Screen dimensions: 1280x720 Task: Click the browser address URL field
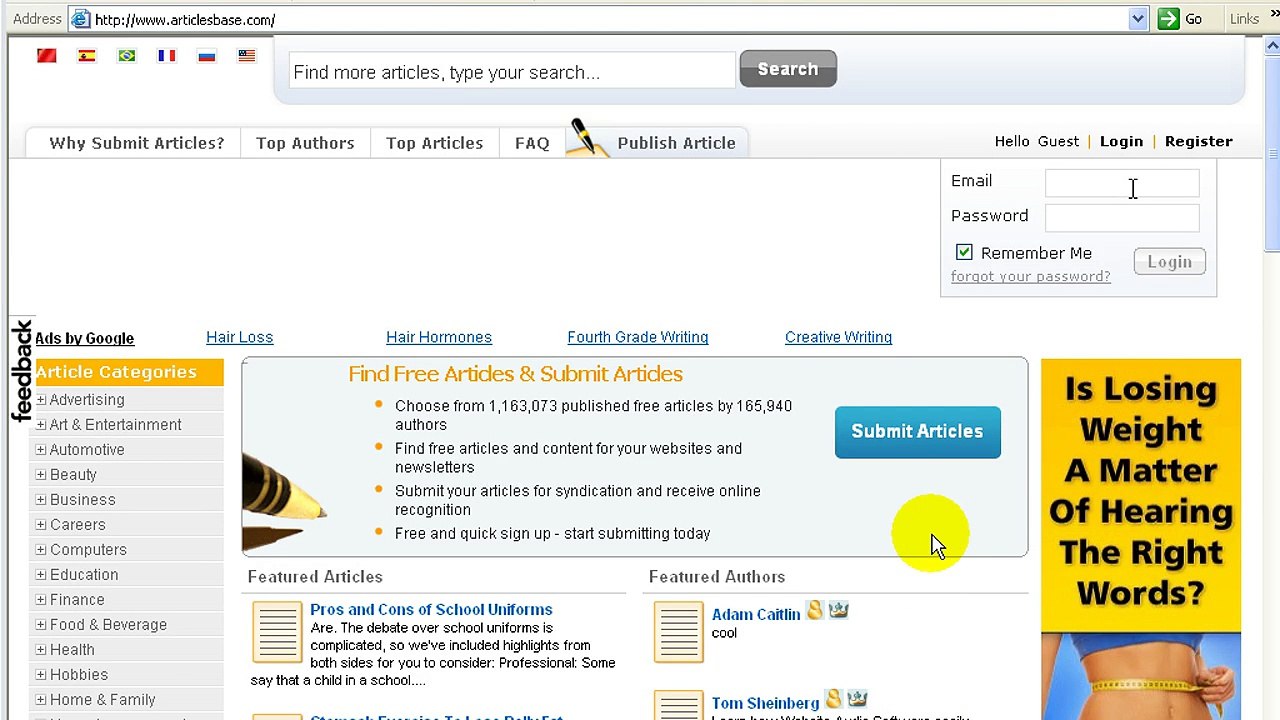610,19
